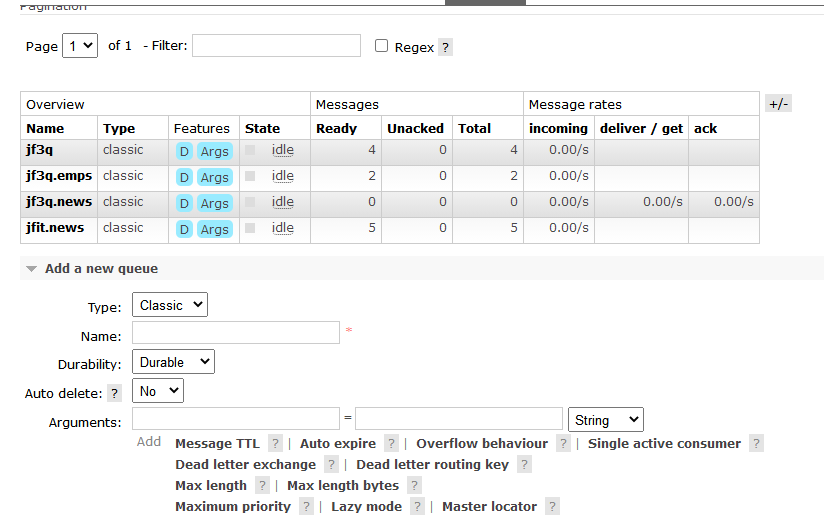Open the Durability dropdown
The width and height of the screenshot is (824, 520).
pyautogui.click(x=173, y=362)
